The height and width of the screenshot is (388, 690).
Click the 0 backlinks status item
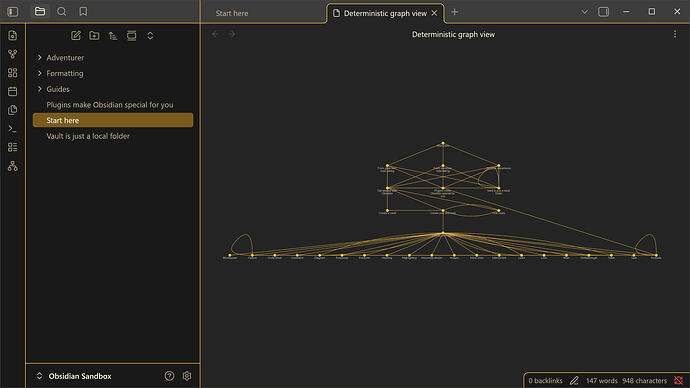click(x=545, y=381)
